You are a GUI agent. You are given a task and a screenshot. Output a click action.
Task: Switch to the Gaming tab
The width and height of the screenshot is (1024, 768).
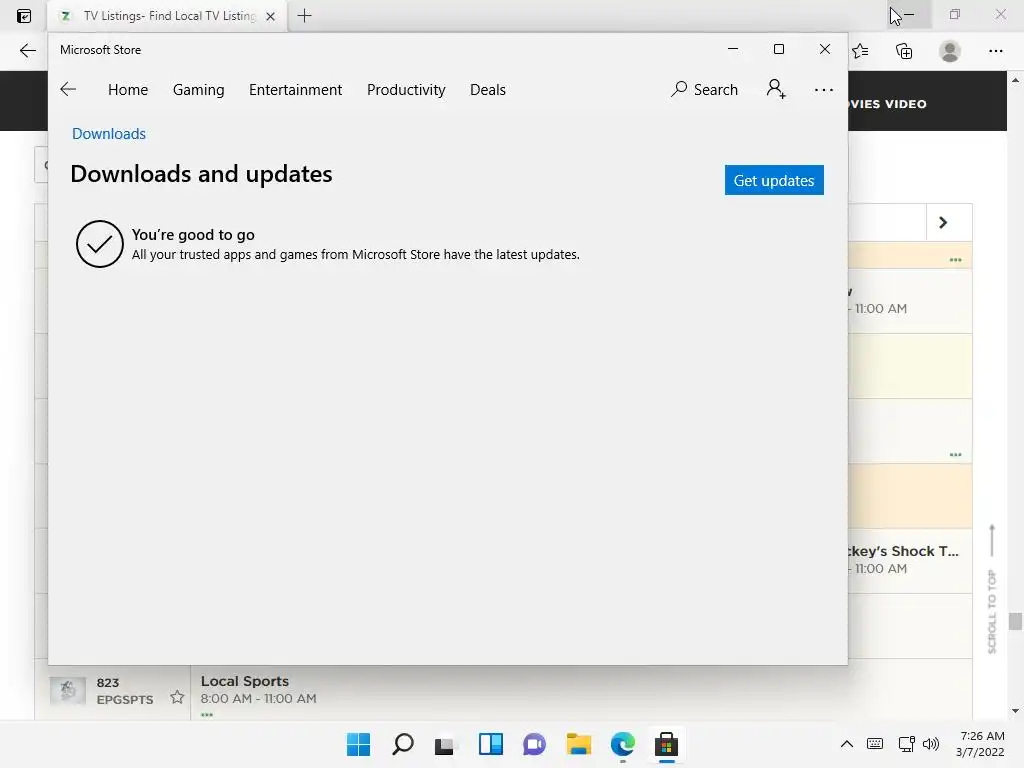199,89
